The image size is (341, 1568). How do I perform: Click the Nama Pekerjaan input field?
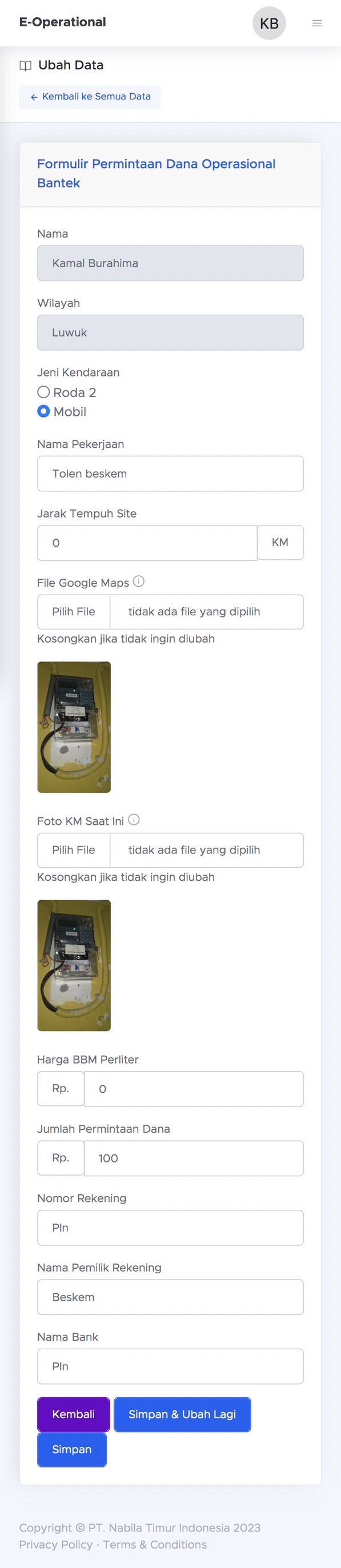(170, 474)
